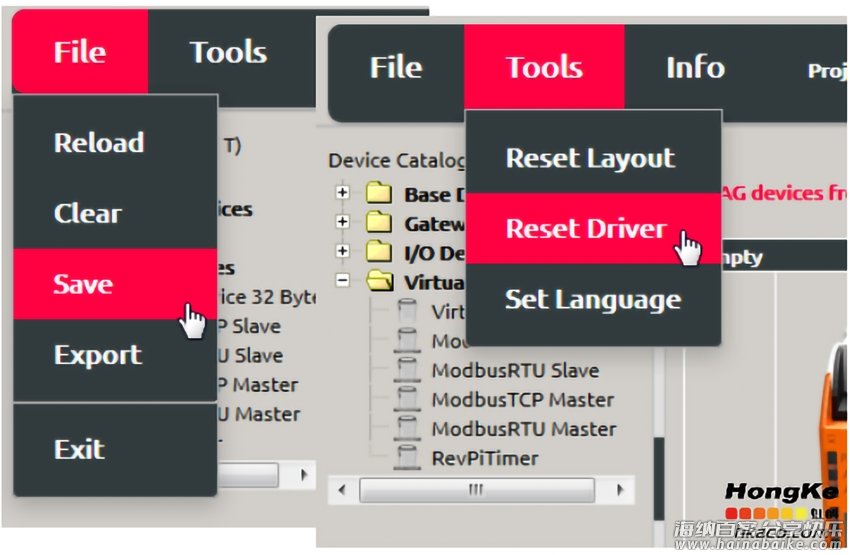Open the Tools menu in left window
The width and height of the screenshot is (850, 555).
pyautogui.click(x=228, y=52)
